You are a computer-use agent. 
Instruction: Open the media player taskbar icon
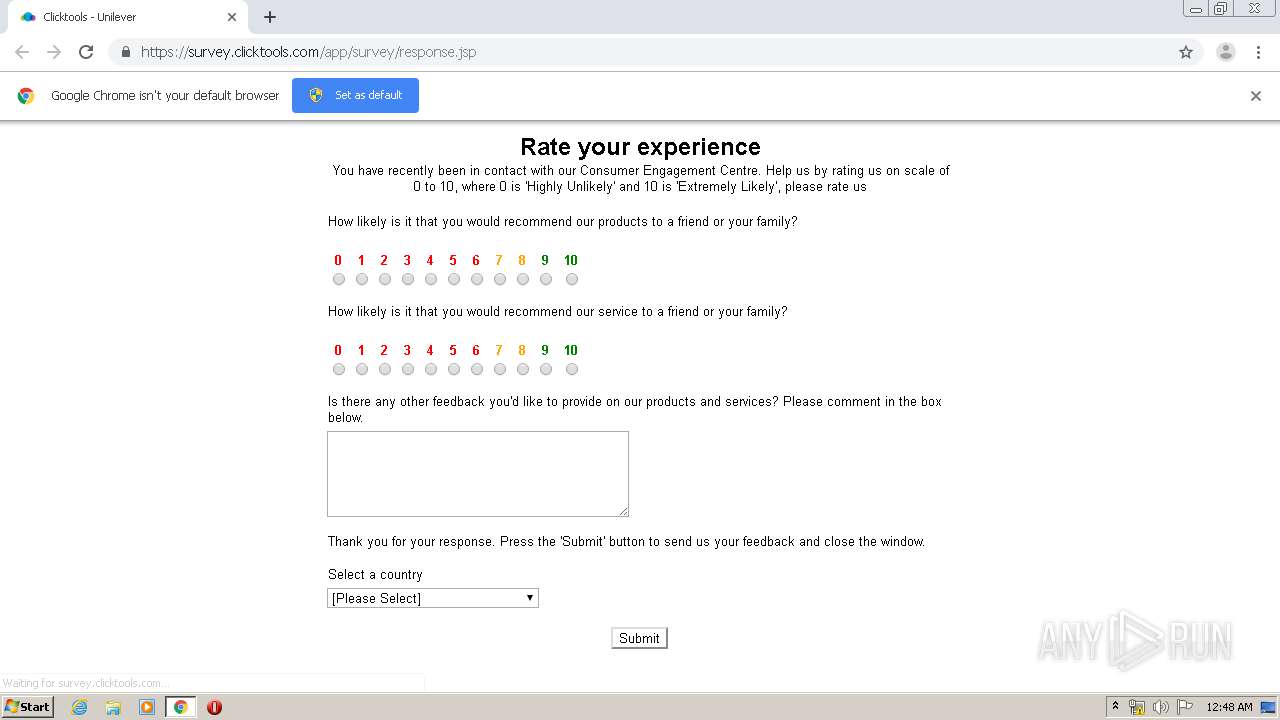pyautogui.click(x=147, y=707)
